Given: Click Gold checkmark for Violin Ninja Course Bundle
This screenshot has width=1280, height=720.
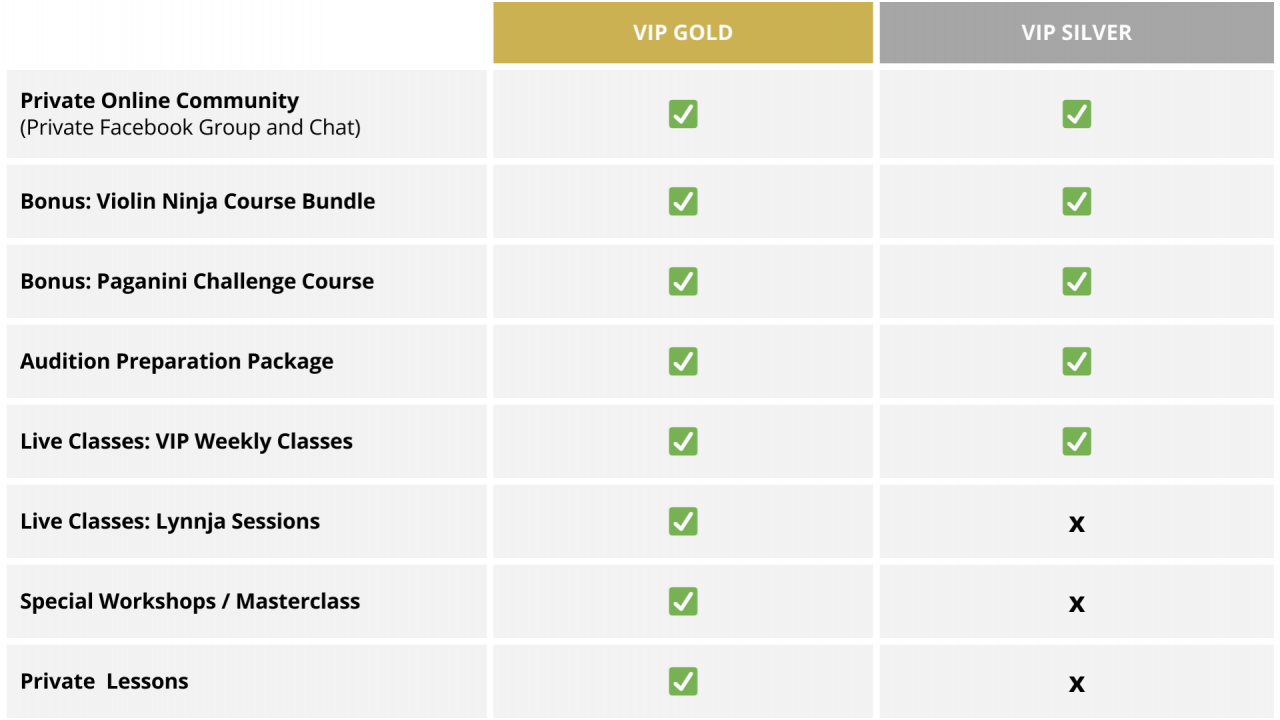Looking at the screenshot, I should click(683, 201).
